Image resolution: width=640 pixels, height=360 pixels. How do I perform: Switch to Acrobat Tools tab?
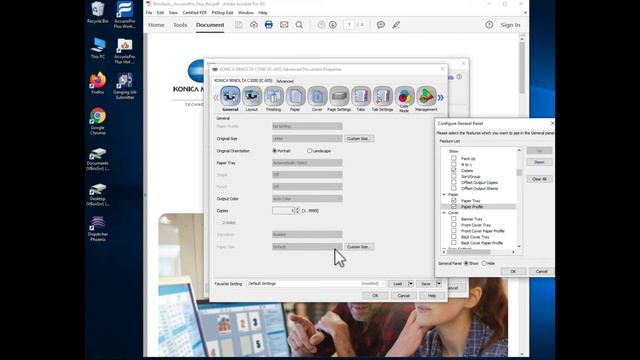180,25
